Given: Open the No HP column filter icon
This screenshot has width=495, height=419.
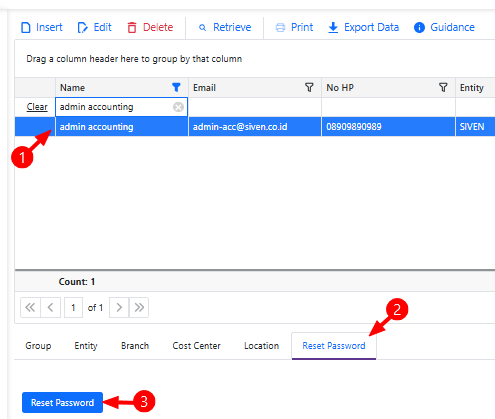Looking at the screenshot, I should pyautogui.click(x=443, y=87).
